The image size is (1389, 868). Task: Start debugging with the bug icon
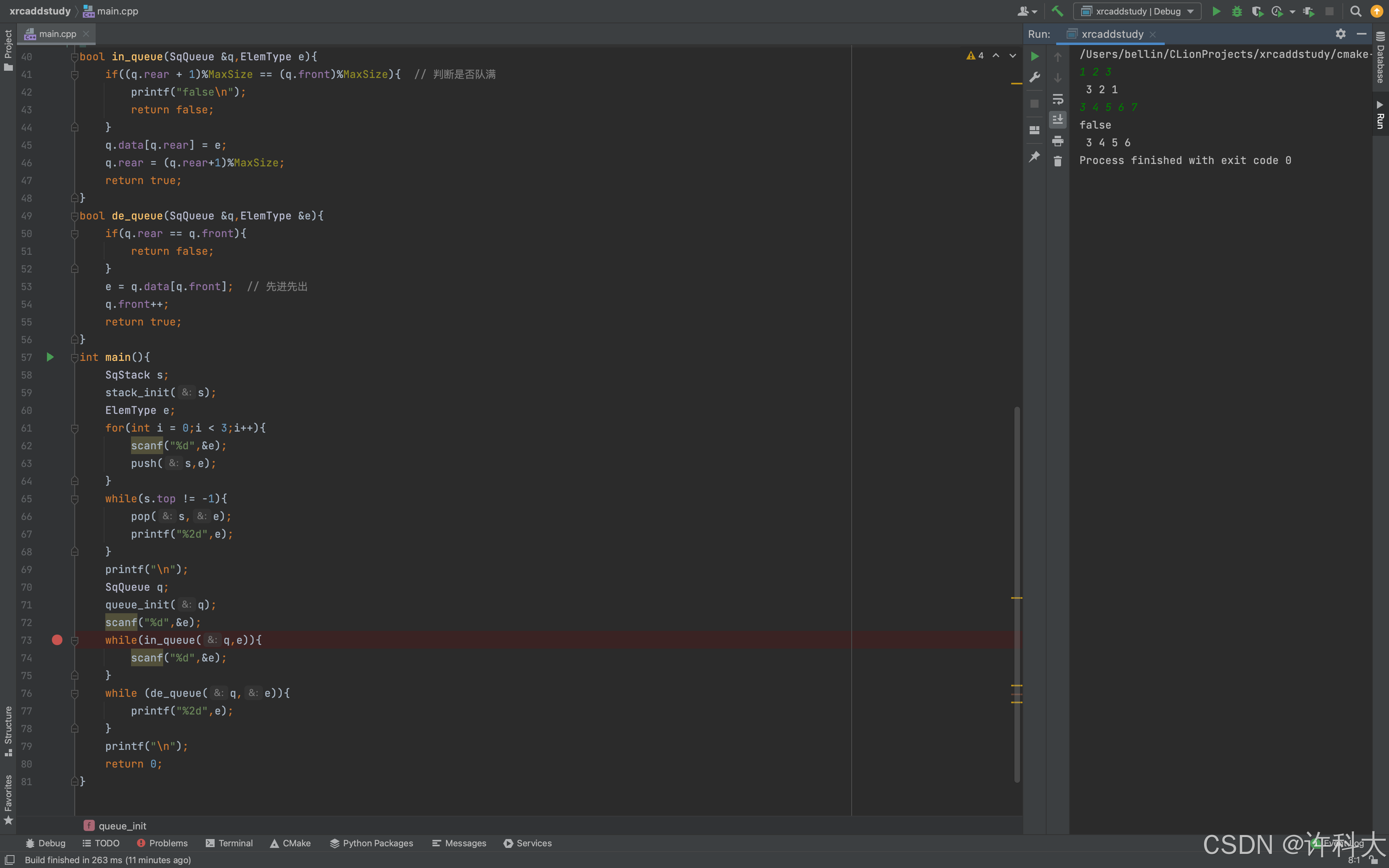pyautogui.click(x=1236, y=11)
